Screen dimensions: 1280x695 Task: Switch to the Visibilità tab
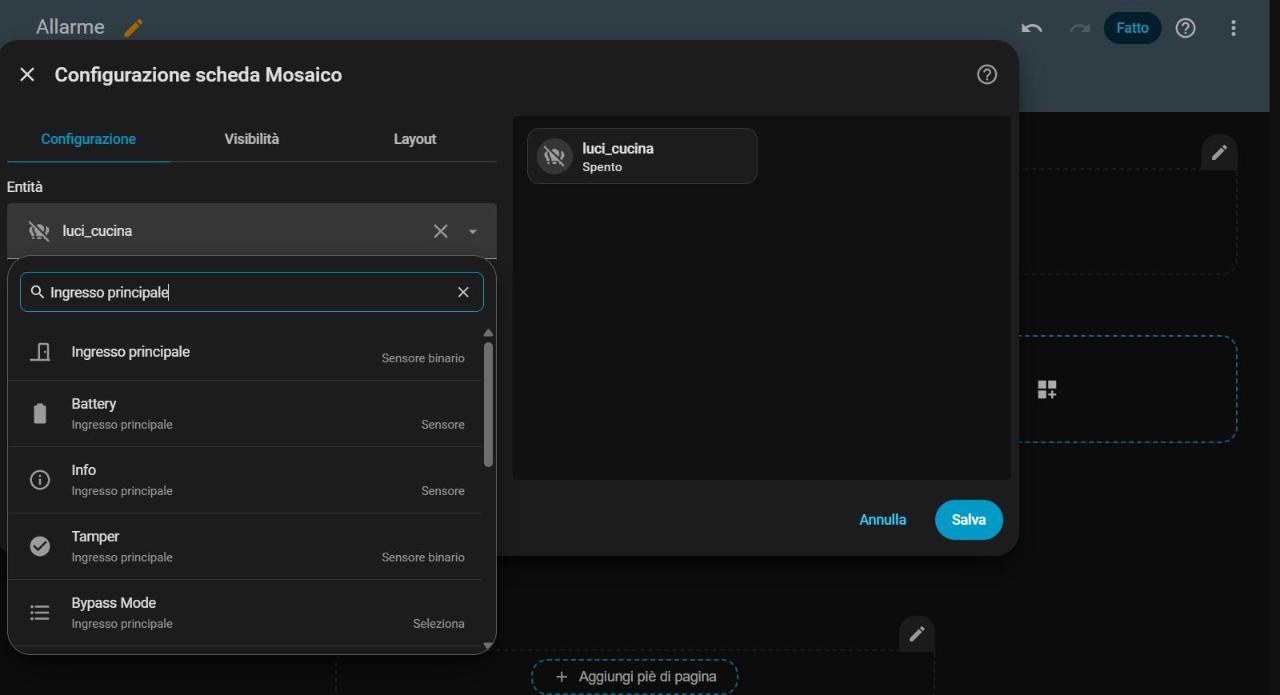point(252,139)
